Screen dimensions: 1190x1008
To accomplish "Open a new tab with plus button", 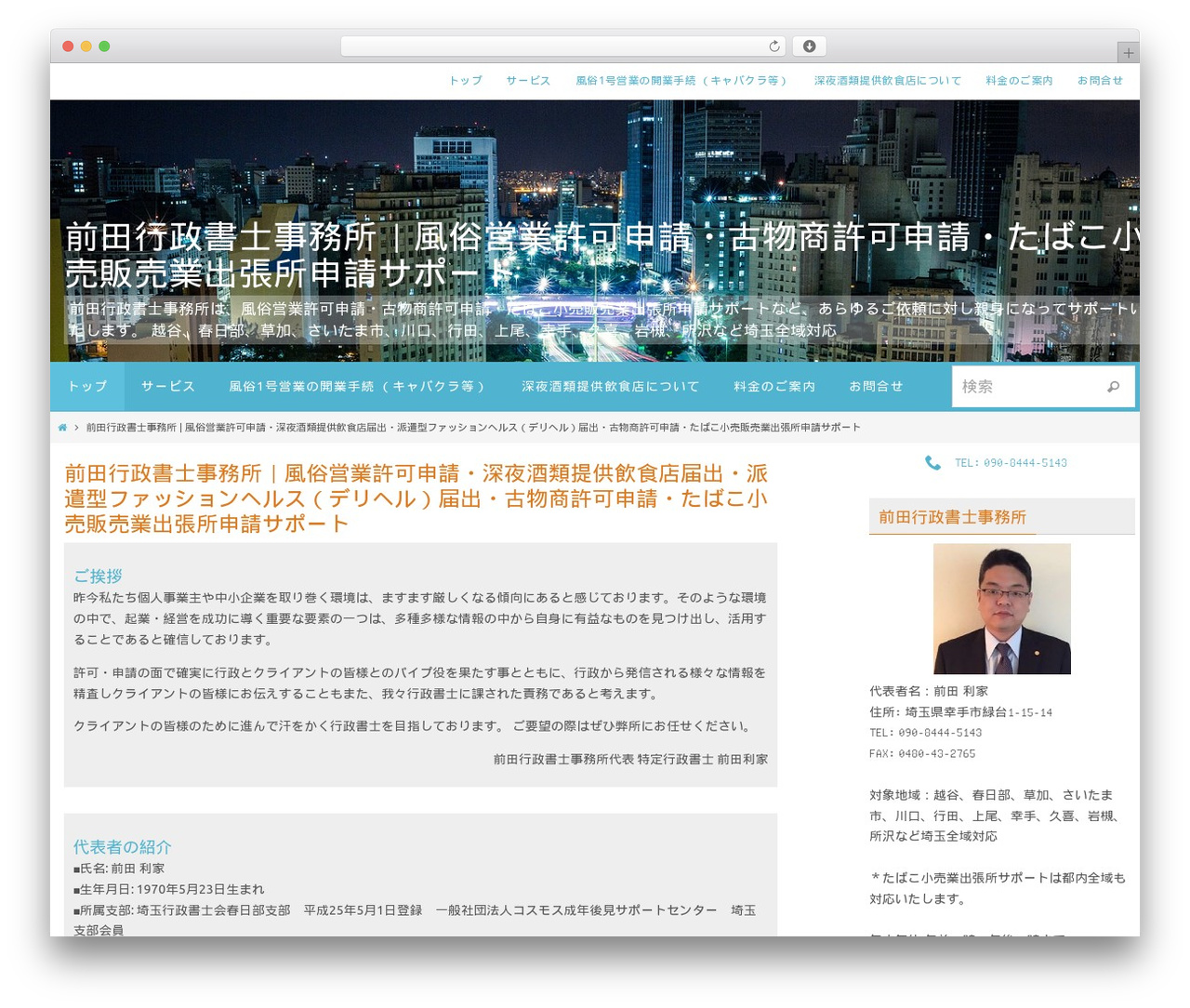I will tap(1128, 53).
